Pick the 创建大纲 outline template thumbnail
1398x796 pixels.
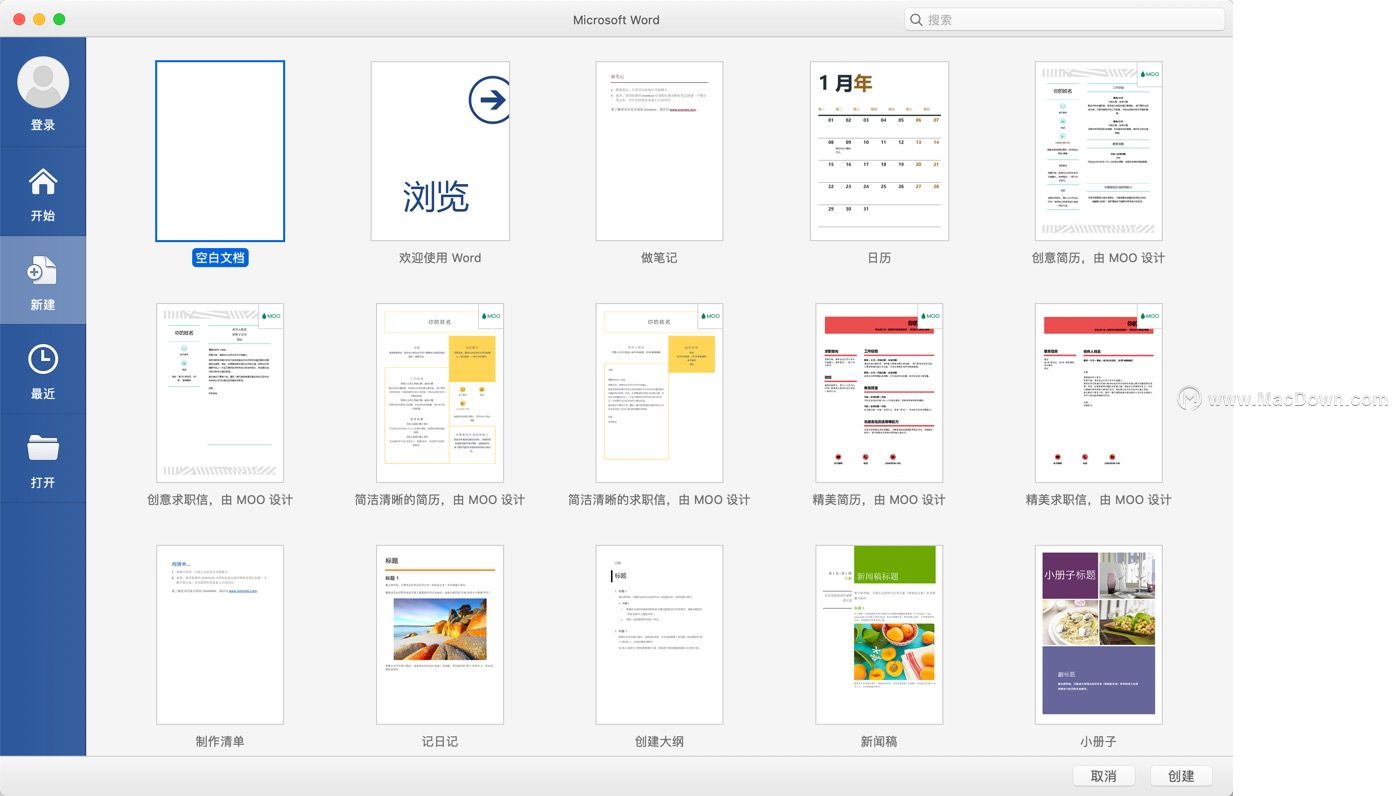click(659, 635)
